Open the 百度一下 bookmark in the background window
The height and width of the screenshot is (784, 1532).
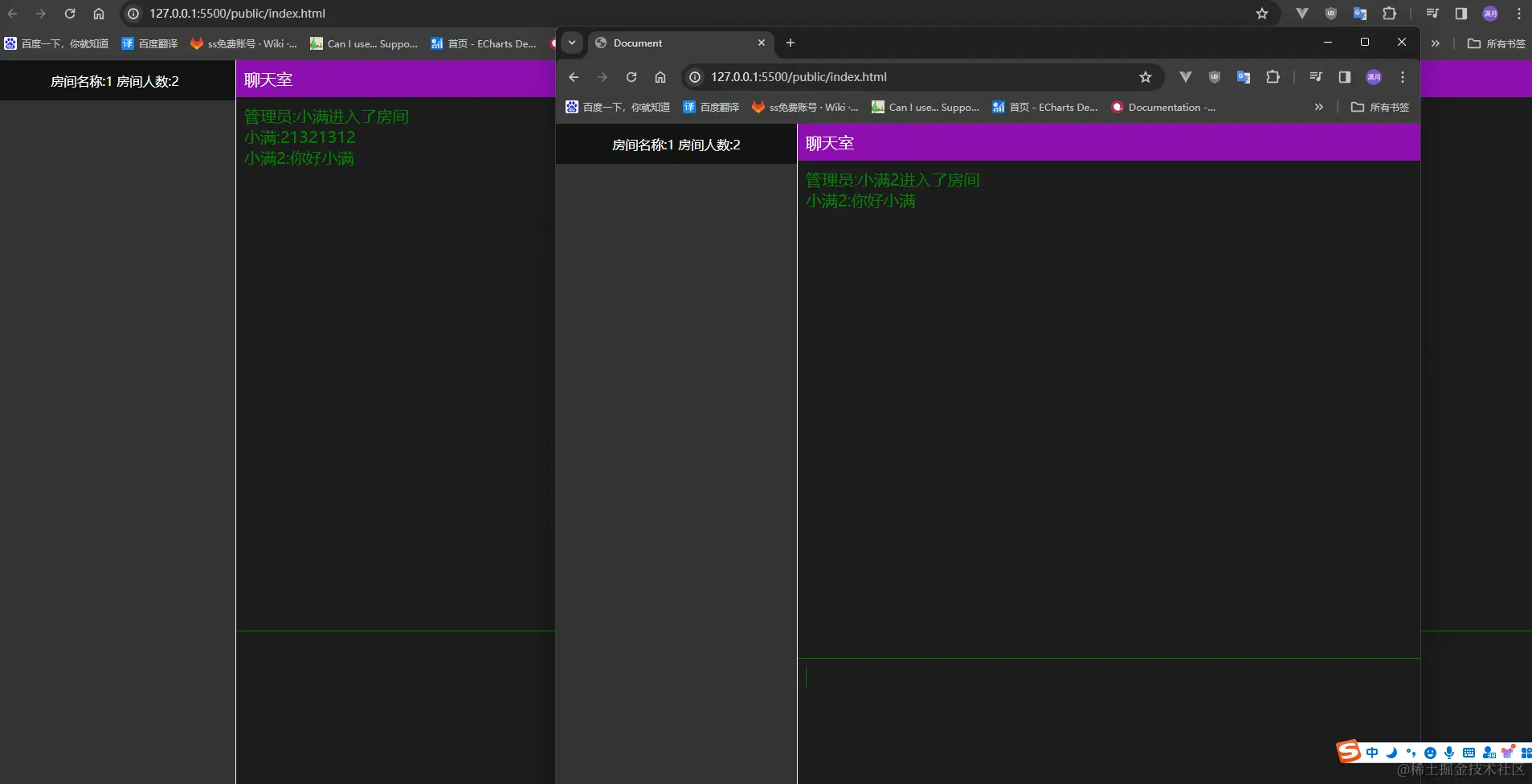pos(56,43)
